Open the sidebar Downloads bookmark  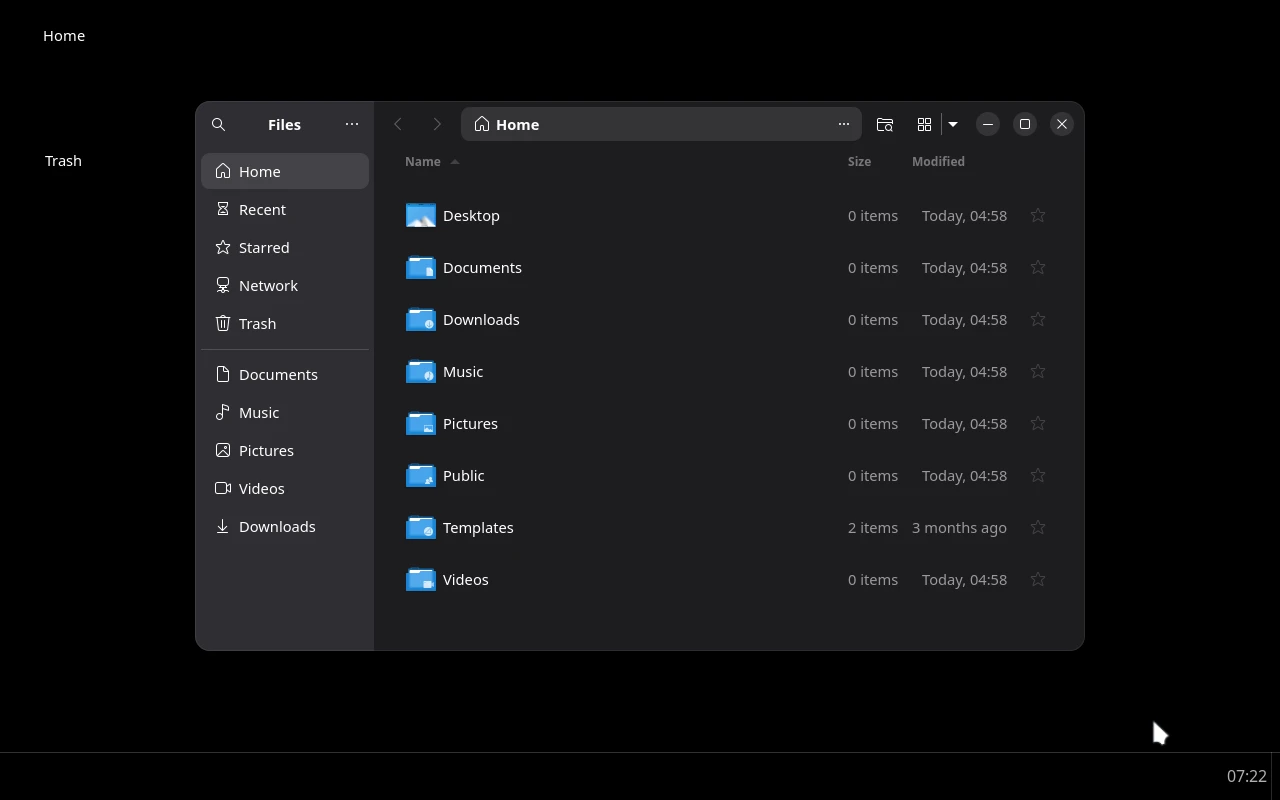click(x=285, y=526)
